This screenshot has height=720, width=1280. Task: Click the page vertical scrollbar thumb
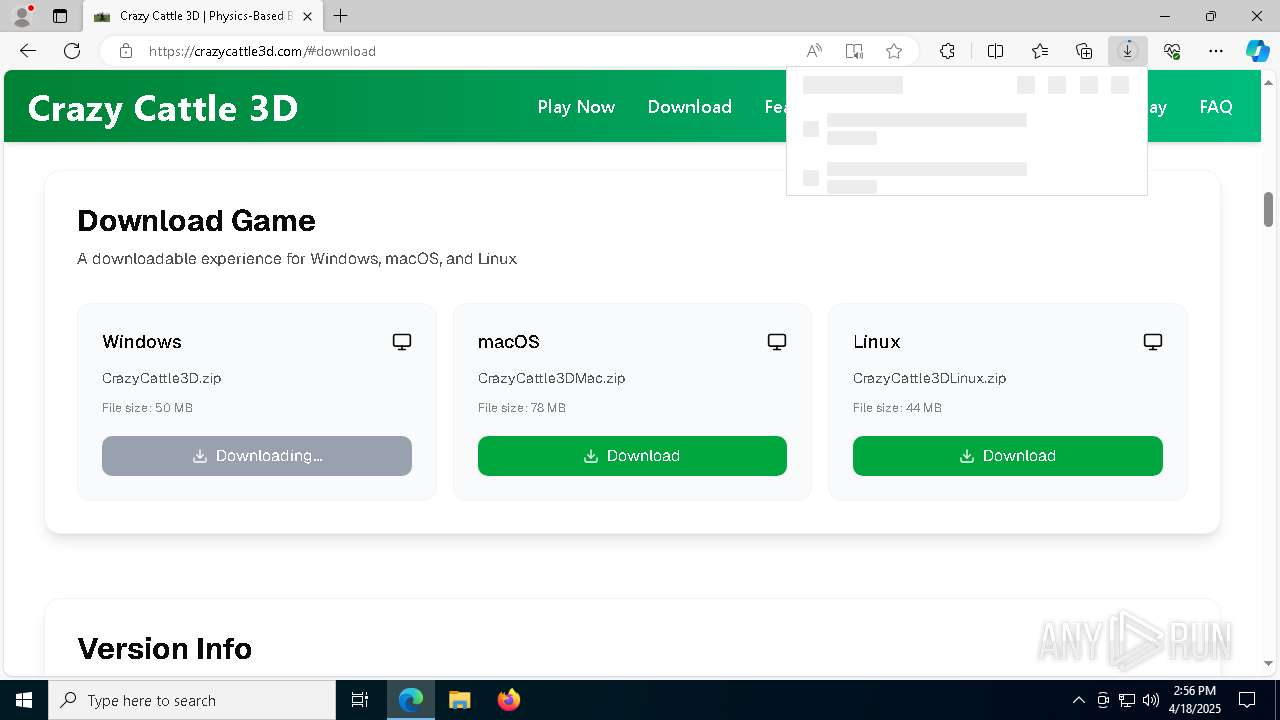tap(1268, 209)
